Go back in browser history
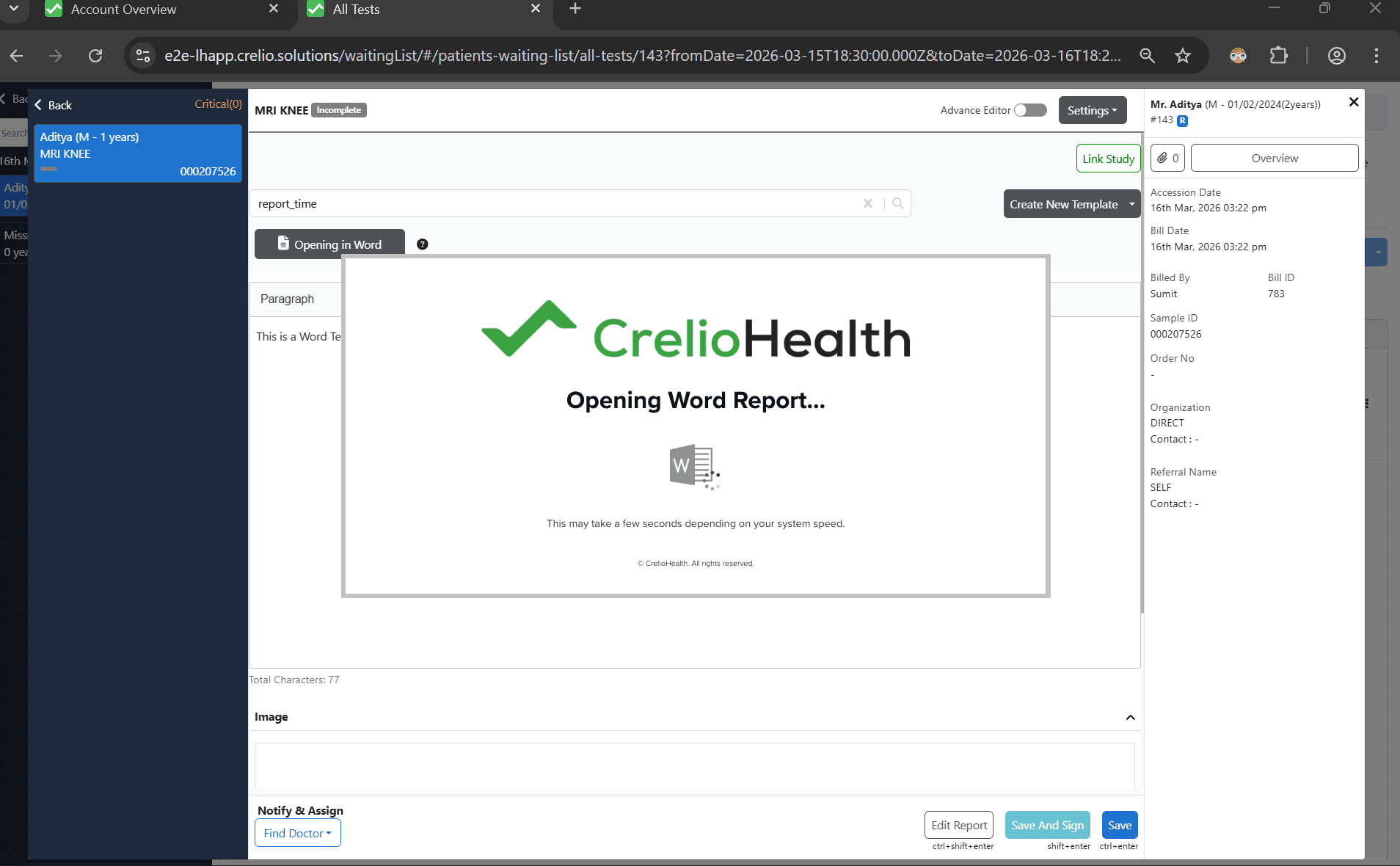 pyautogui.click(x=17, y=56)
